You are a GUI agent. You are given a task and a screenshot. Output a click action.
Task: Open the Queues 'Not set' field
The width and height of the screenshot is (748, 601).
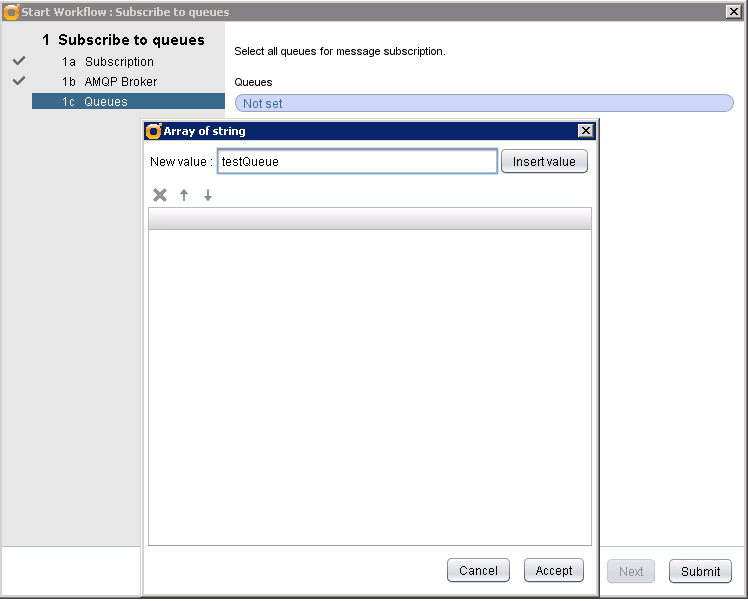(x=484, y=103)
